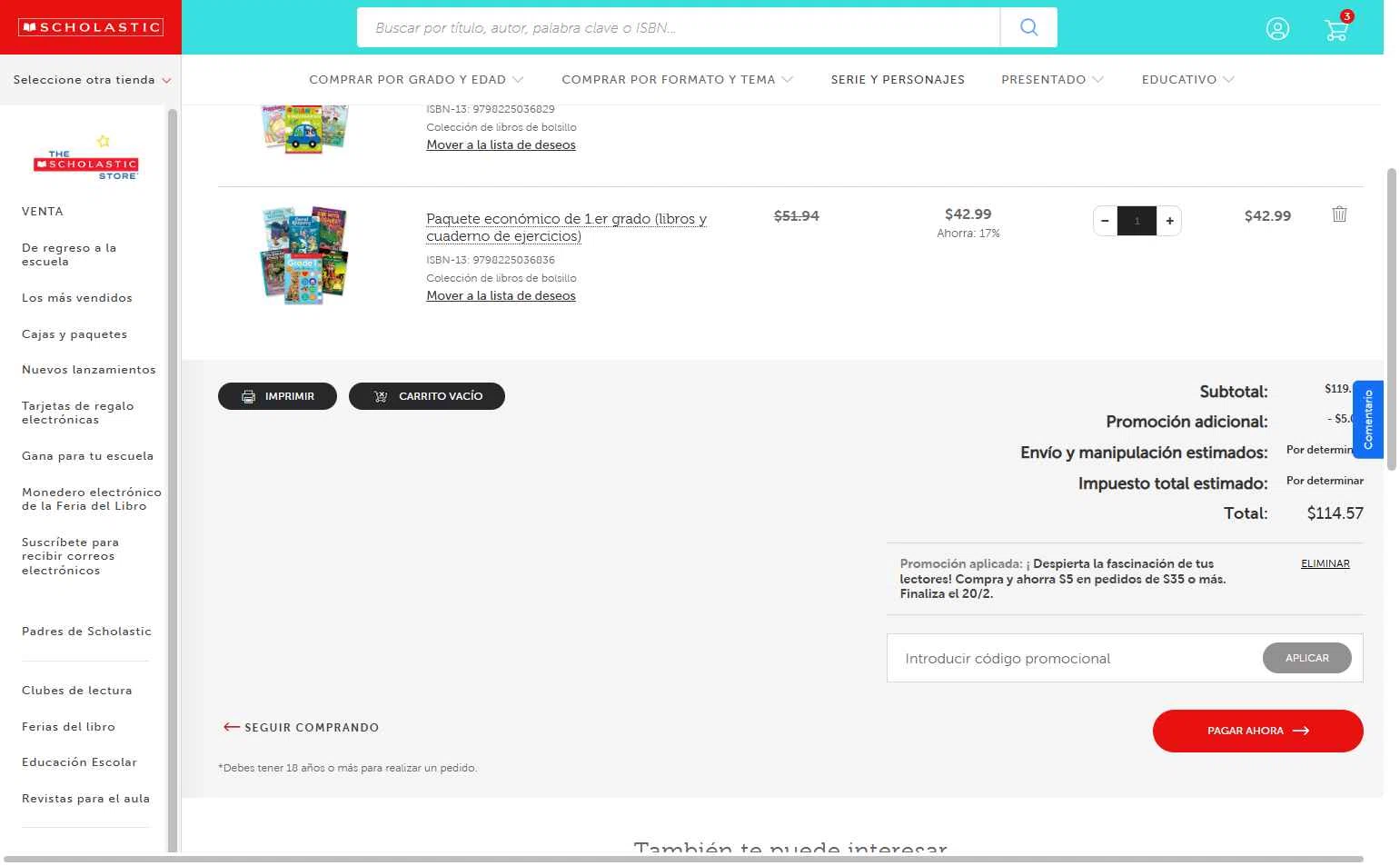
Task: Click the Aplicar promo button
Action: pyautogui.click(x=1306, y=658)
